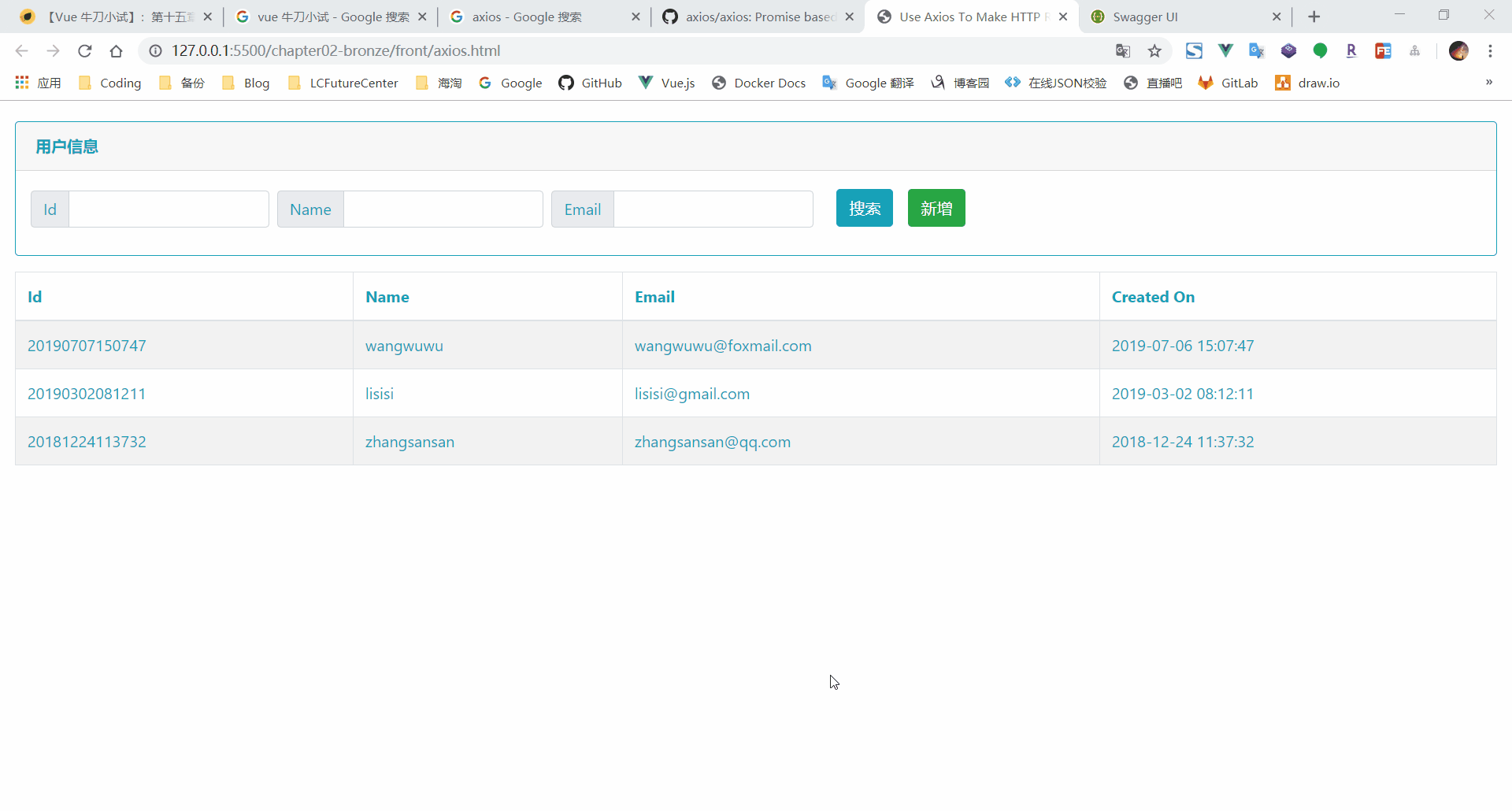Click the translate page icon
Viewport: 1512px width, 811px height.
pyautogui.click(x=1123, y=51)
